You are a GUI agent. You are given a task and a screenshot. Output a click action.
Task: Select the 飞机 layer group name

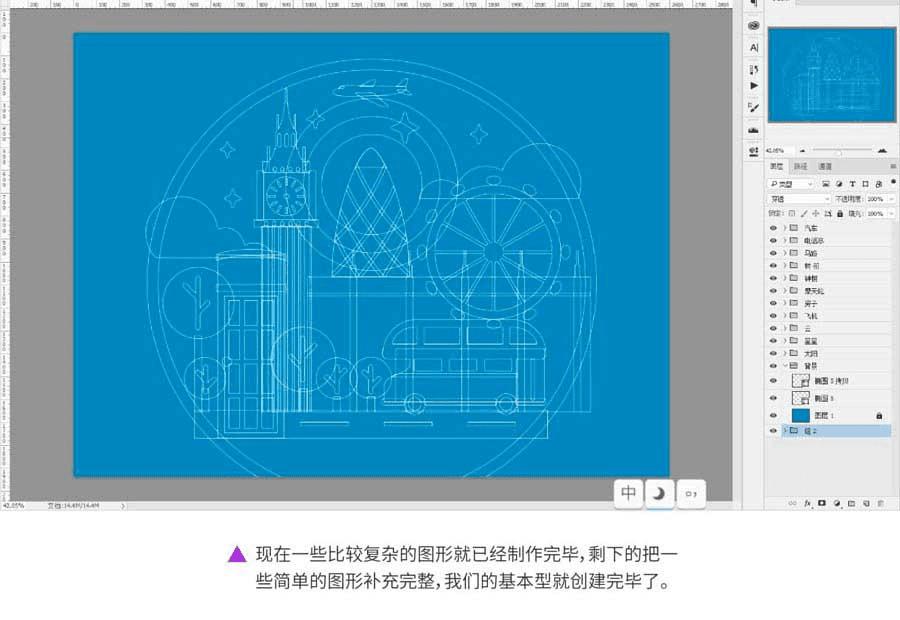point(811,316)
